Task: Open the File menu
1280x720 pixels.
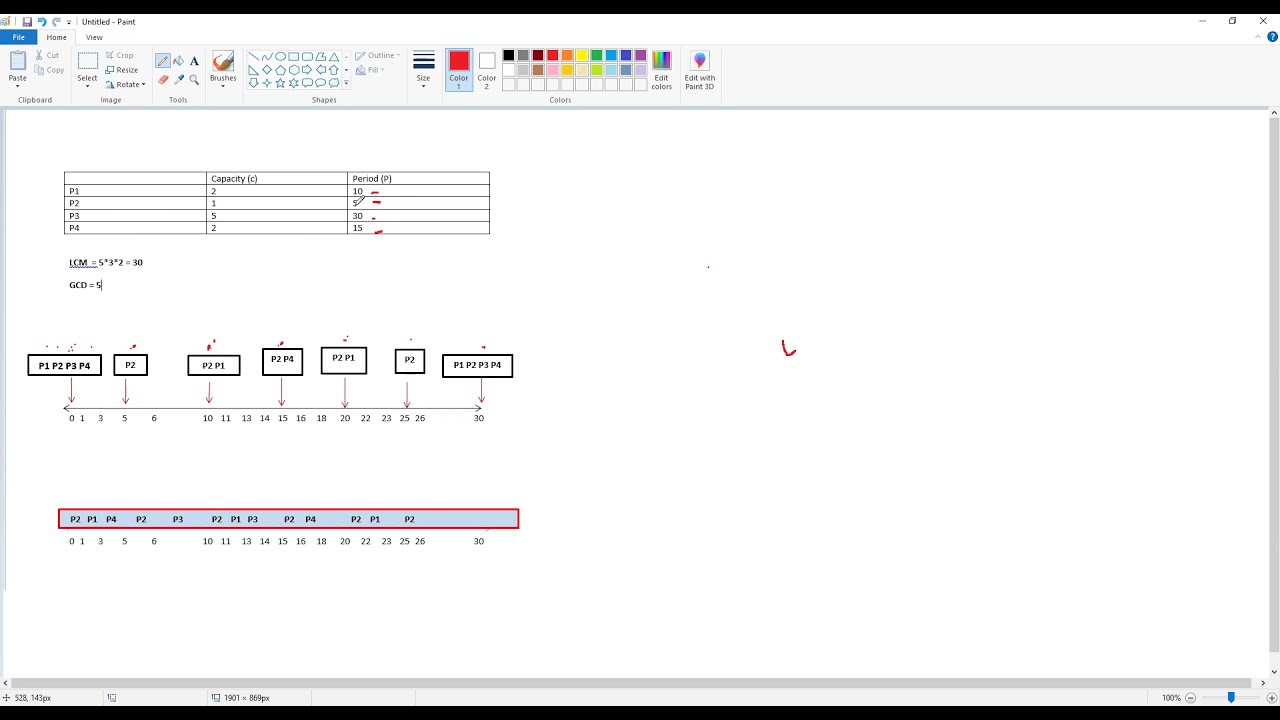Action: coord(18,37)
